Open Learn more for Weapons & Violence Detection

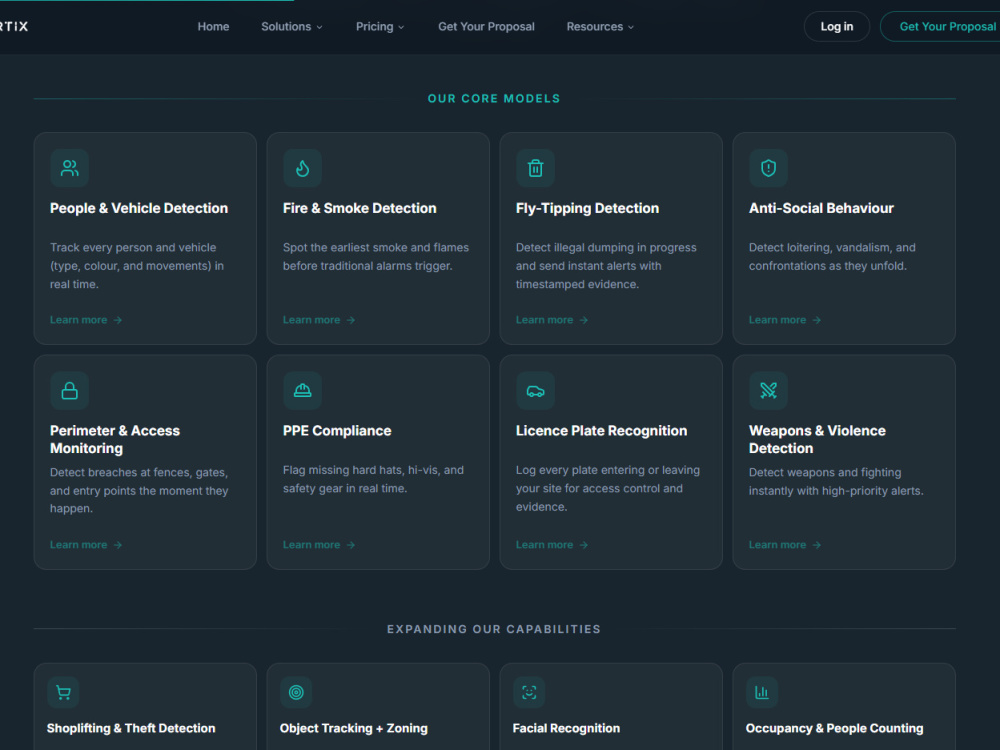(784, 545)
